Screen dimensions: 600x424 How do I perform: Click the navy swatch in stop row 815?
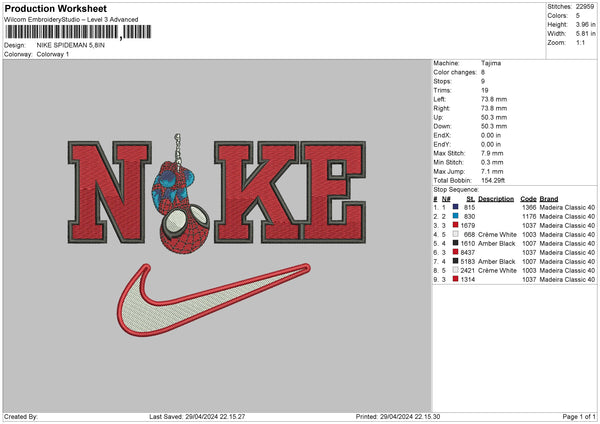[455, 207]
